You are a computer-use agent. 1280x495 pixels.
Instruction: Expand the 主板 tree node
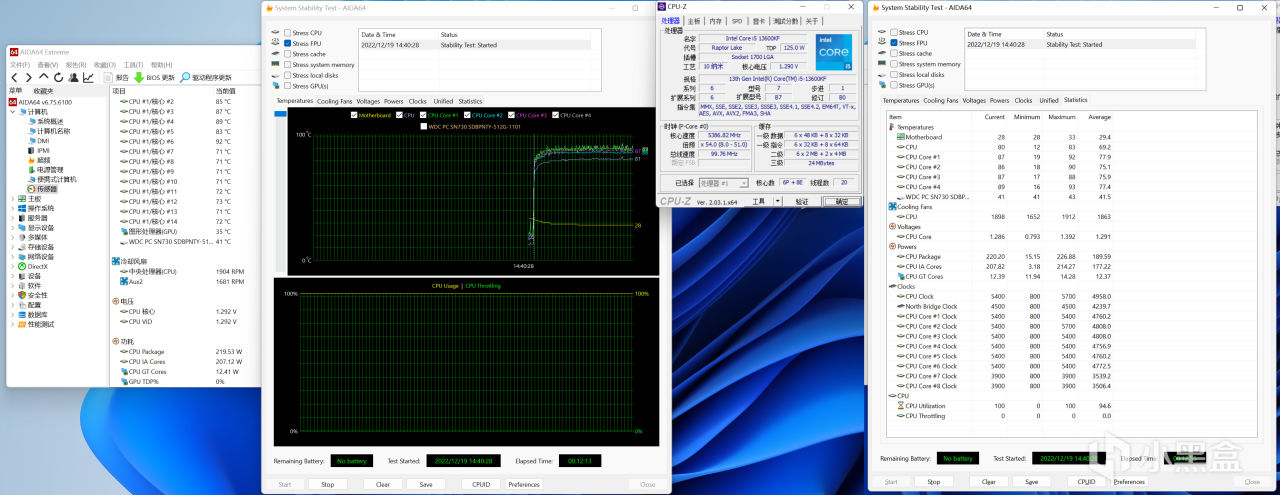pos(12,199)
